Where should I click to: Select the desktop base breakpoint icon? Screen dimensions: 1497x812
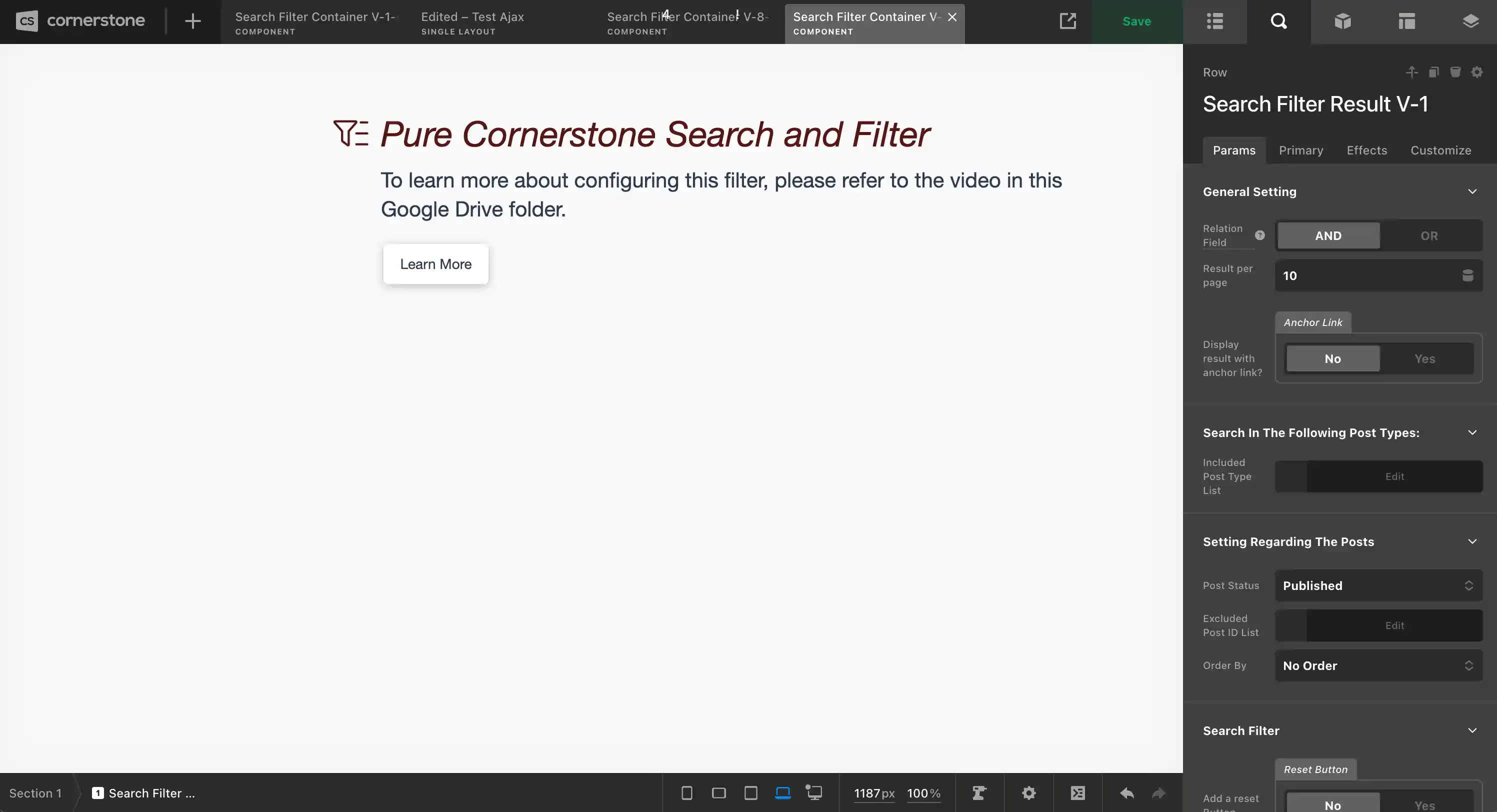[814, 793]
